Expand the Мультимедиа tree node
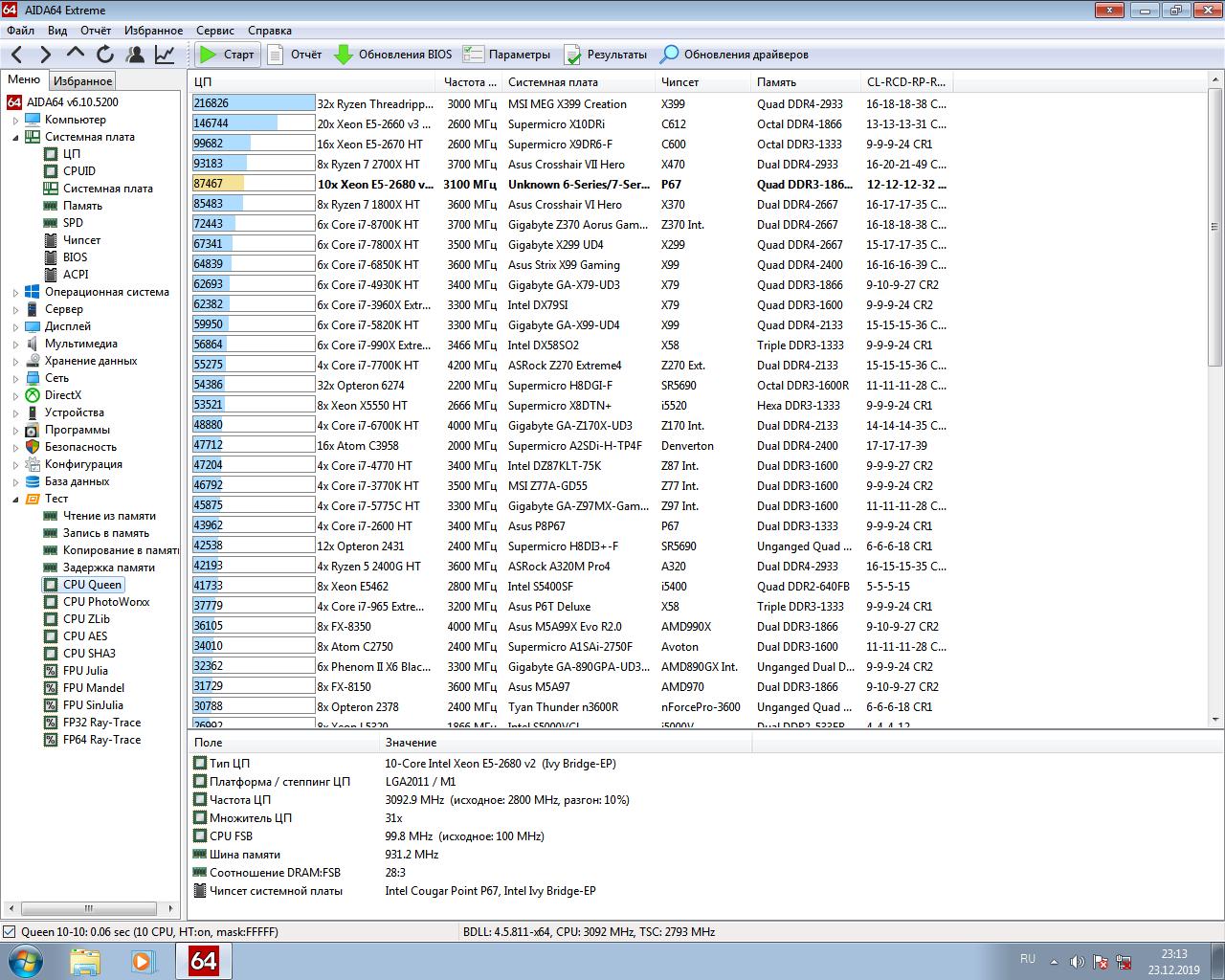 point(15,344)
